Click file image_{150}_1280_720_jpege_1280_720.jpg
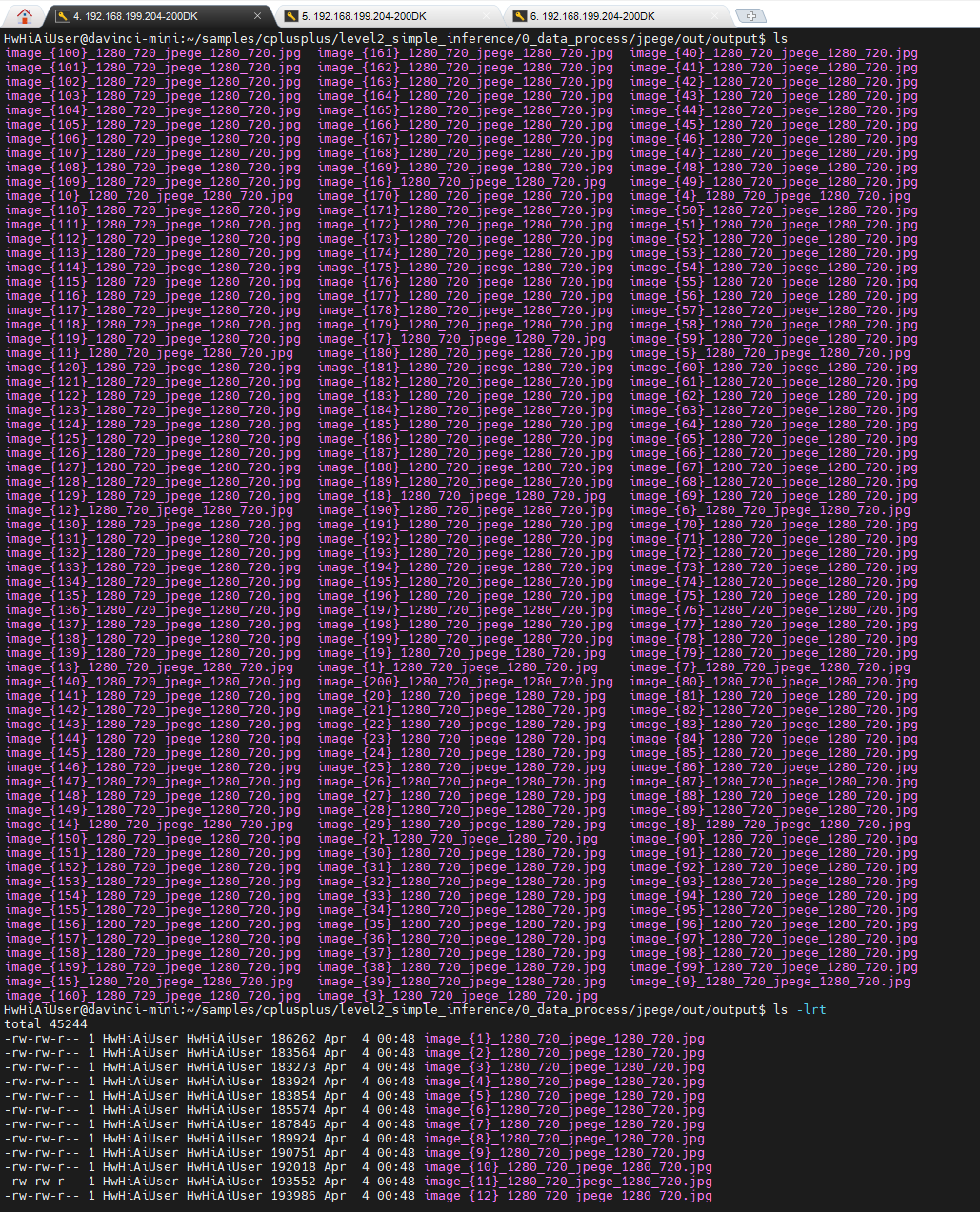This screenshot has width=980, height=1212. [153, 839]
